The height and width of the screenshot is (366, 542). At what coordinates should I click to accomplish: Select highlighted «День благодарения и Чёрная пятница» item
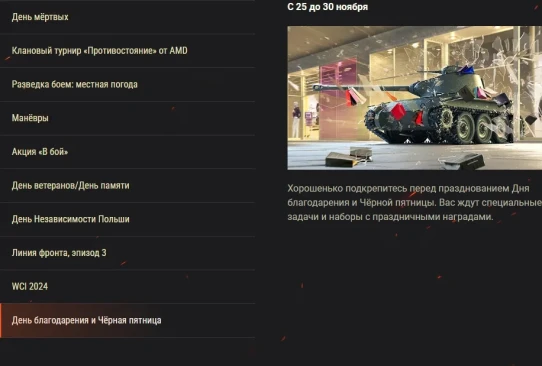pos(127,320)
